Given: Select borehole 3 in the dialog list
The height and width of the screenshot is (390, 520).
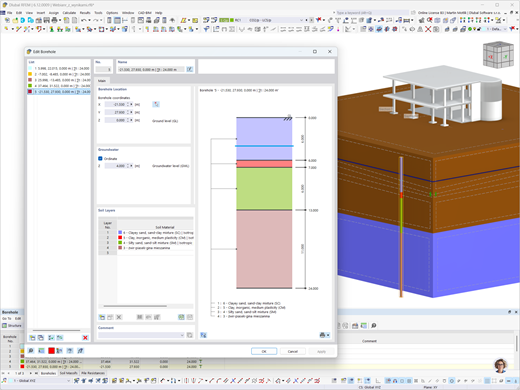Looking at the screenshot, I should pyautogui.click(x=59, y=80).
